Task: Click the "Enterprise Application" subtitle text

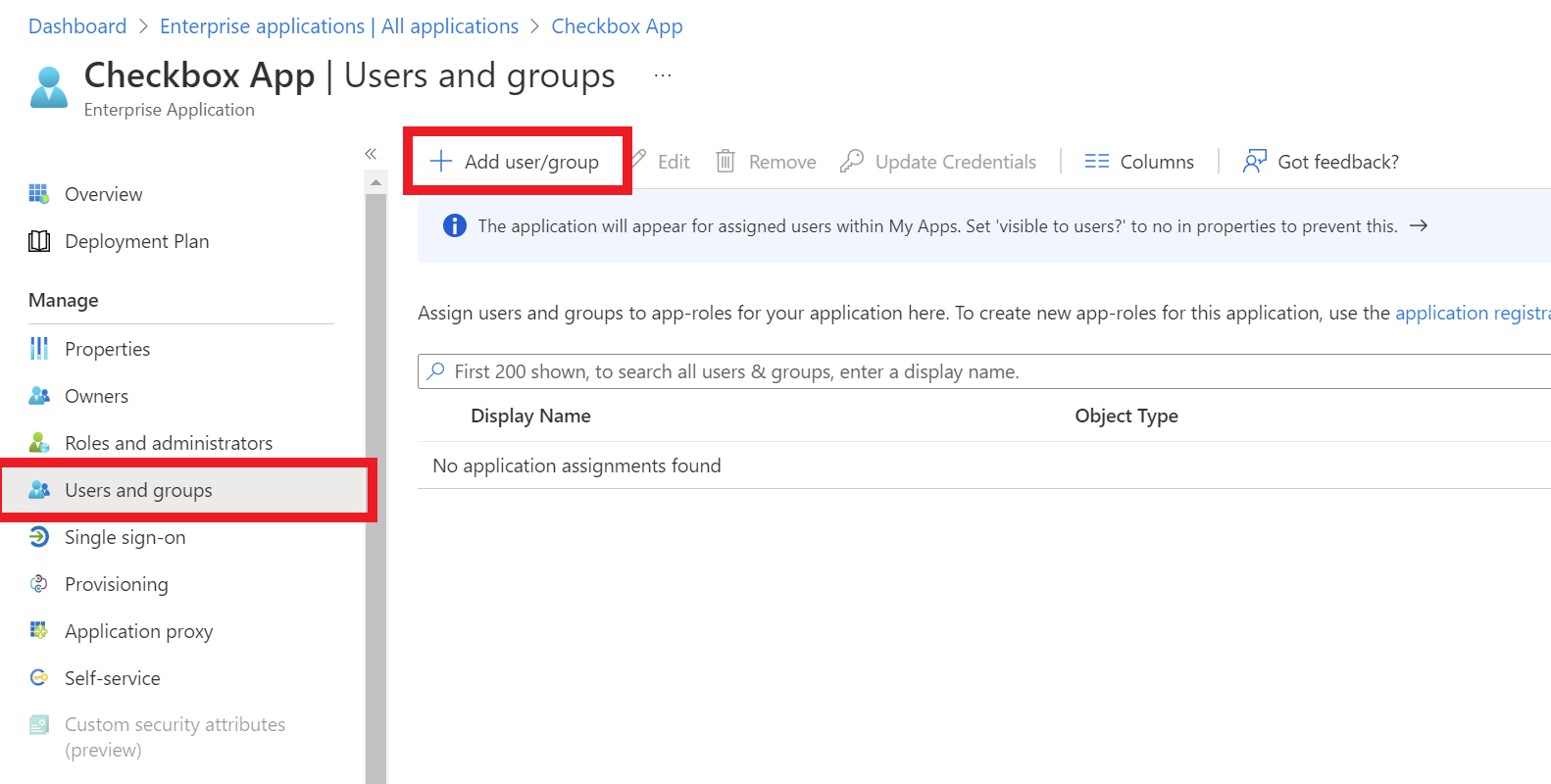Action: (x=170, y=110)
